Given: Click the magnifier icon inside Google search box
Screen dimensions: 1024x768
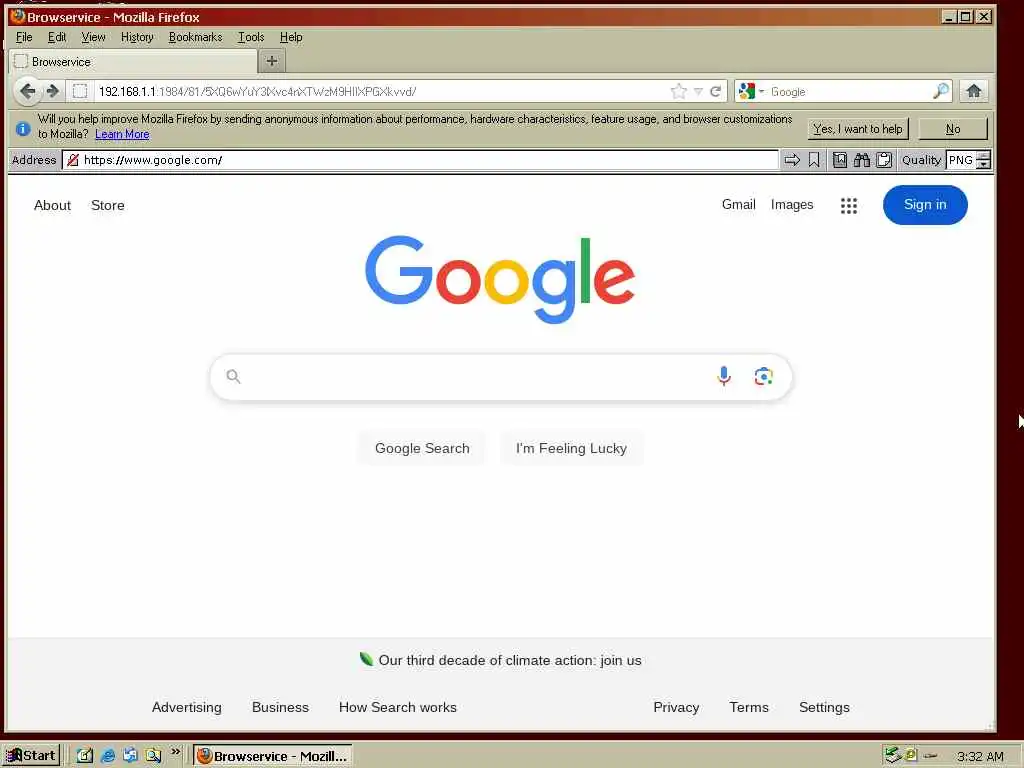Looking at the screenshot, I should pyautogui.click(x=233, y=376).
